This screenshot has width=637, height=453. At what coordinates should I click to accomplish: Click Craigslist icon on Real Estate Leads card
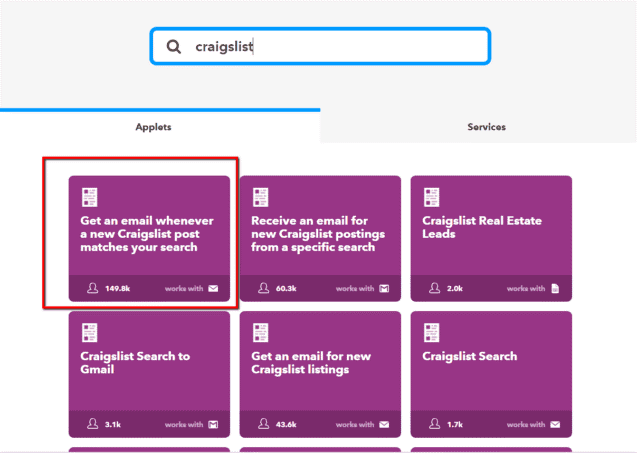pos(431,197)
